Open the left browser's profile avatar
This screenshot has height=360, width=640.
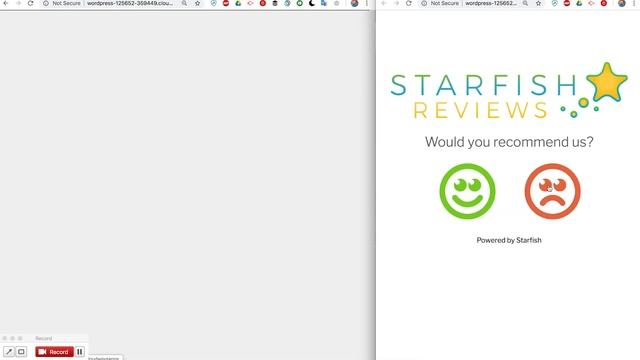[x=354, y=3]
